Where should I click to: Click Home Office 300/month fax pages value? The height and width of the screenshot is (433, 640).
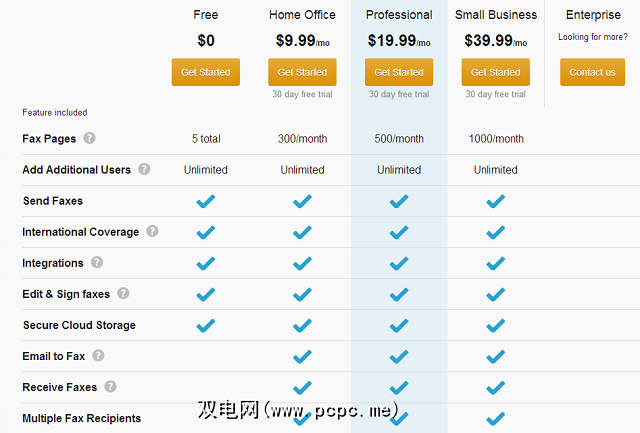(302, 139)
